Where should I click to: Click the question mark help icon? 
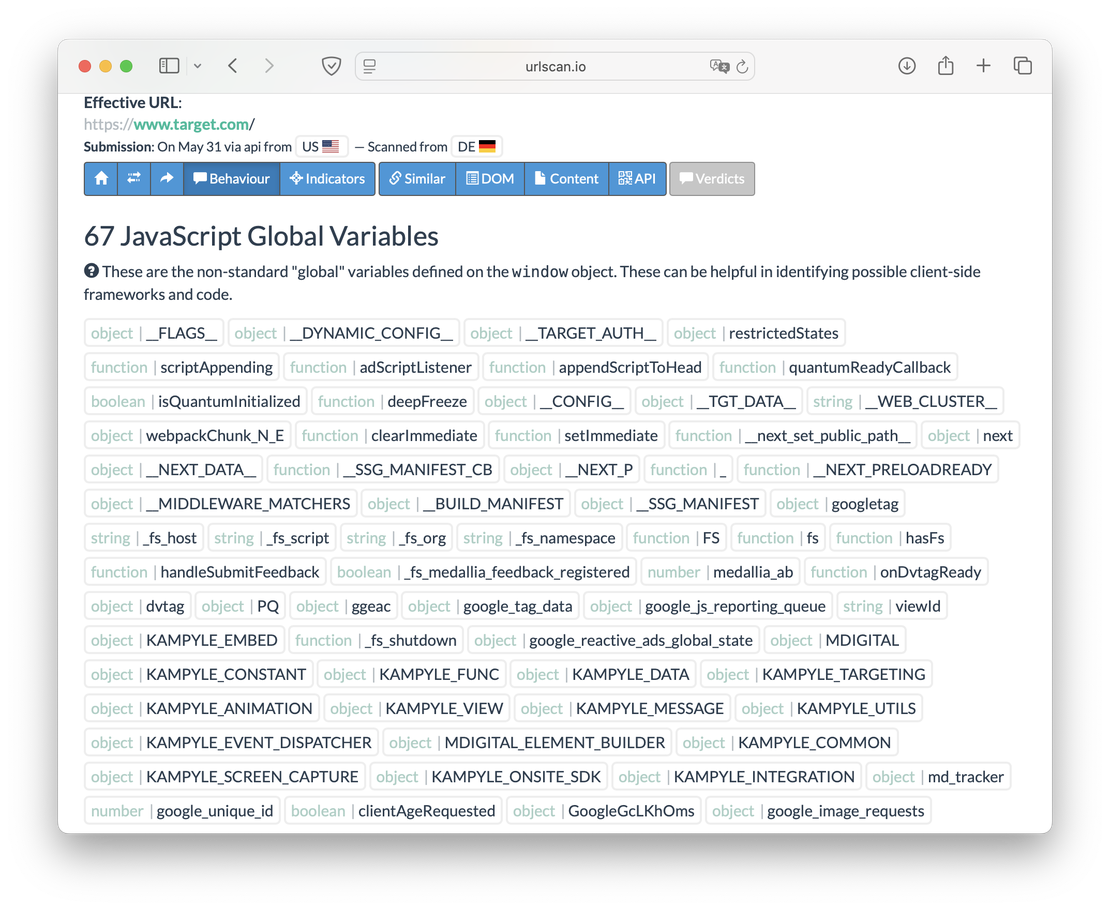pos(91,271)
